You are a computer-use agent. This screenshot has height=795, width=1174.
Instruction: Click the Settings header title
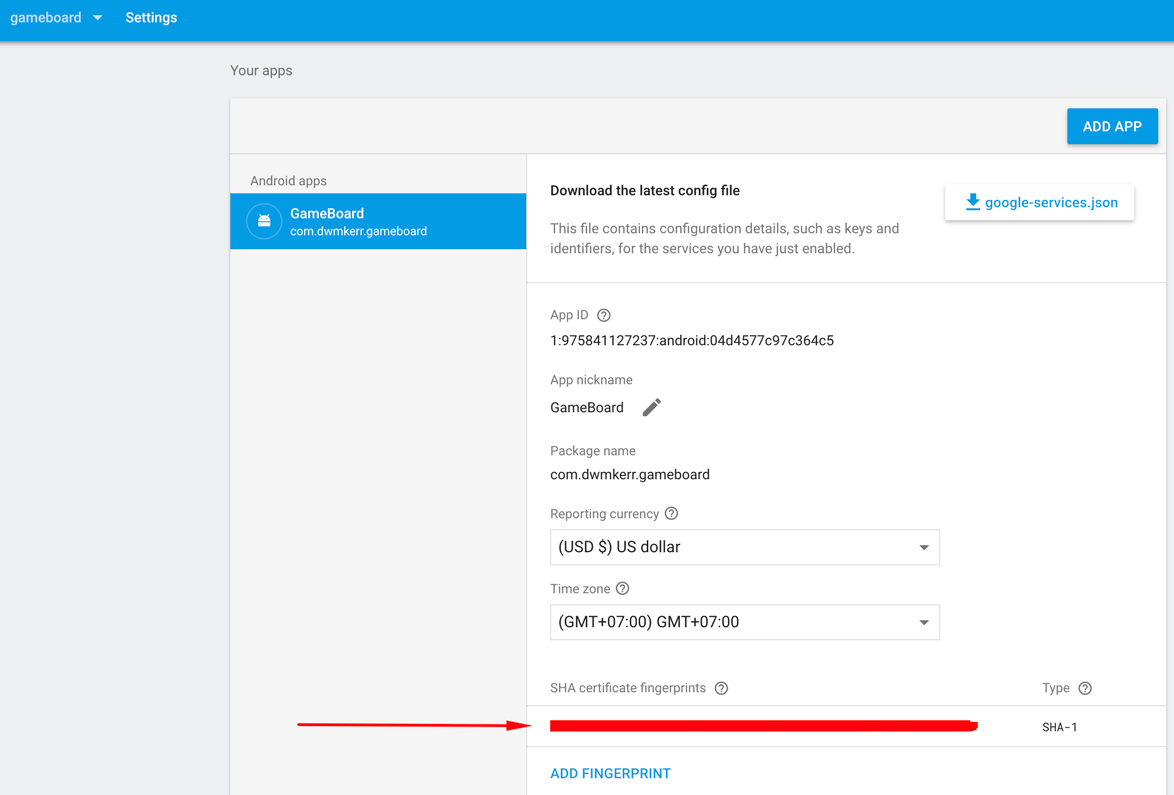[x=151, y=18]
